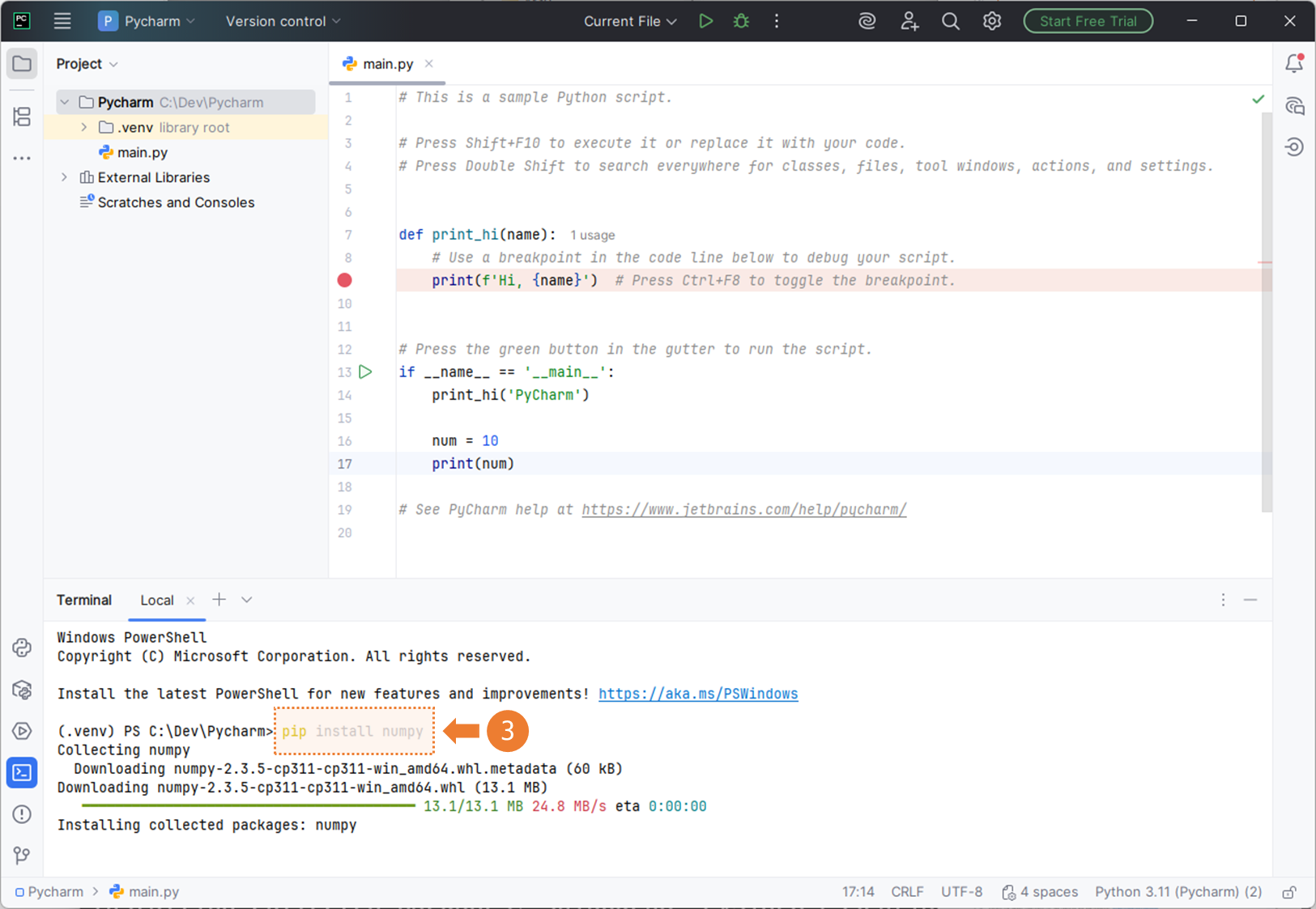
Task: Click the editor vertical scrollbar
Action: click(x=1267, y=312)
